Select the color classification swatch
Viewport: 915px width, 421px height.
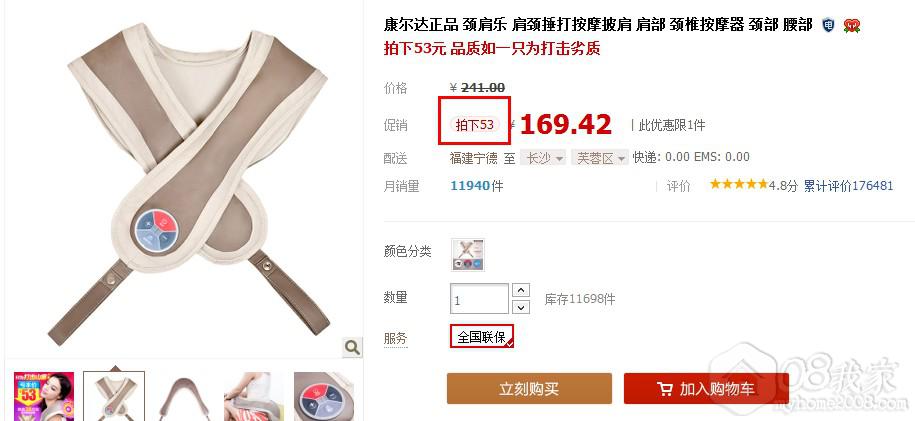[467, 255]
